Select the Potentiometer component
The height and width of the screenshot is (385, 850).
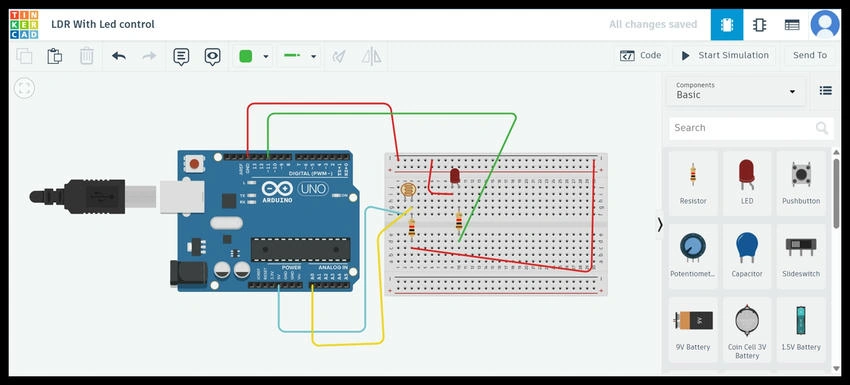(x=693, y=256)
